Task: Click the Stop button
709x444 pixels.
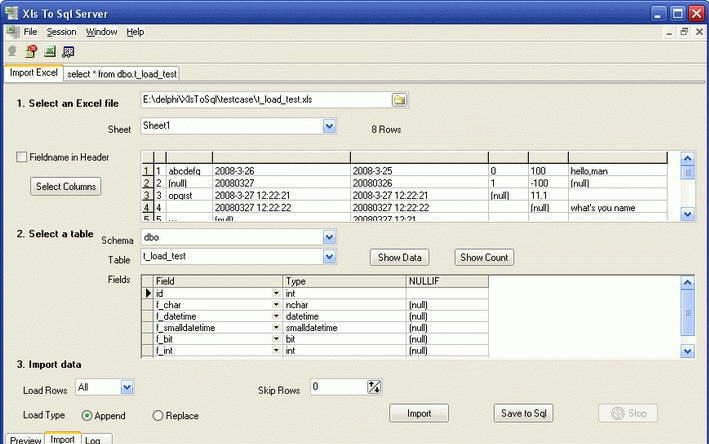Action: click(628, 413)
